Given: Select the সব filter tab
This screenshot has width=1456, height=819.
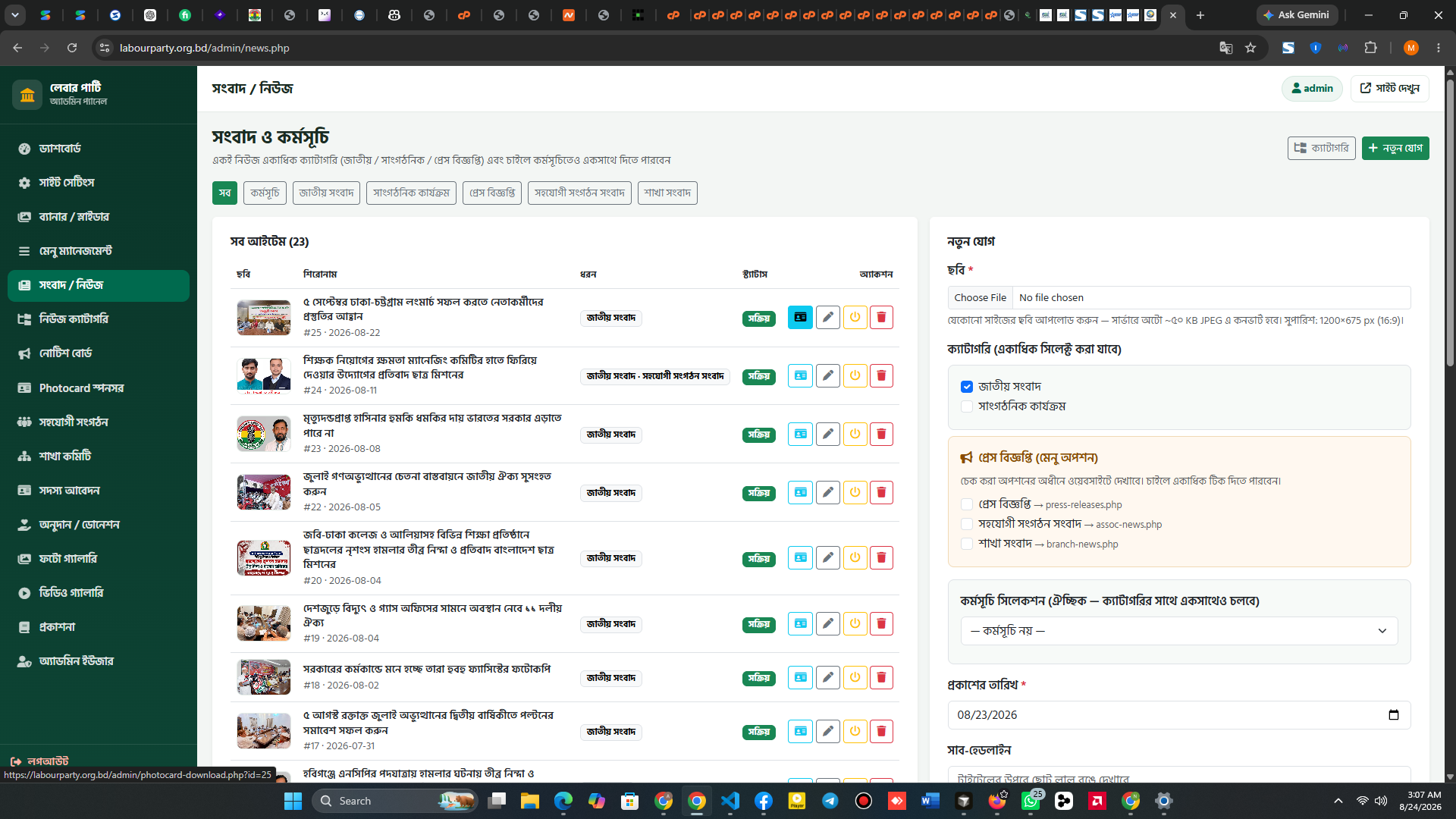Looking at the screenshot, I should (224, 193).
